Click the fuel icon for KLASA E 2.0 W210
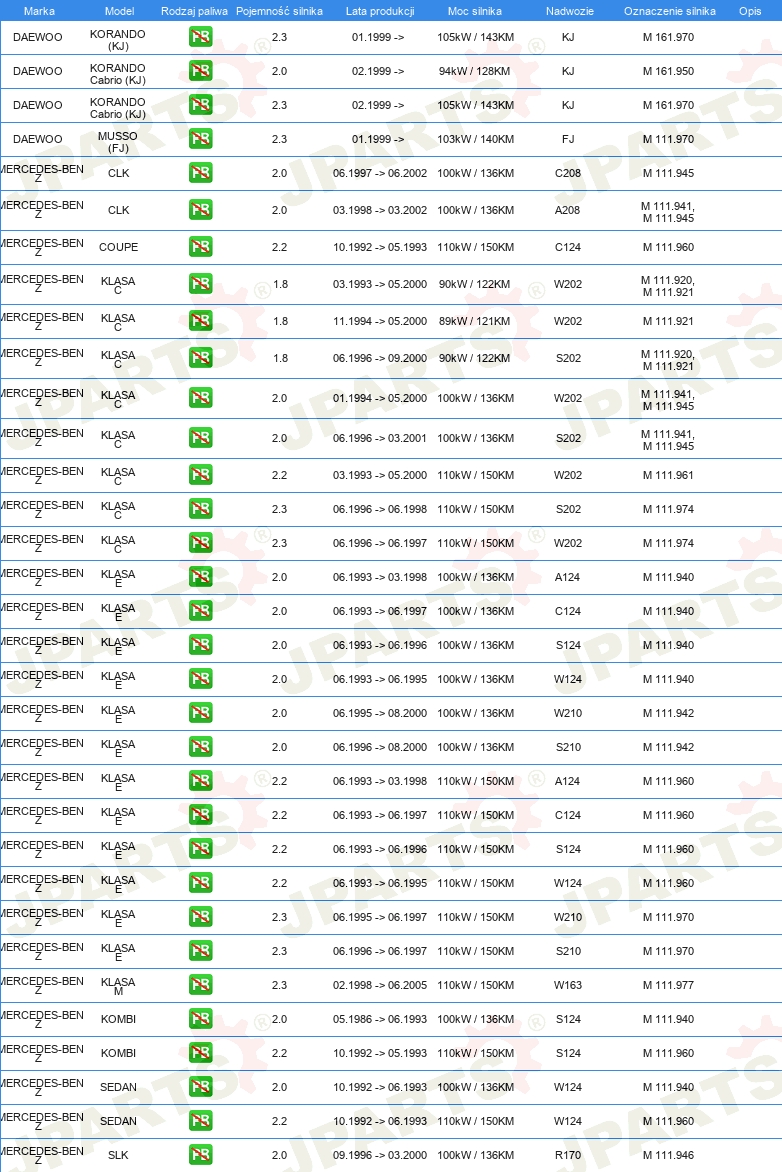 [x=200, y=713]
